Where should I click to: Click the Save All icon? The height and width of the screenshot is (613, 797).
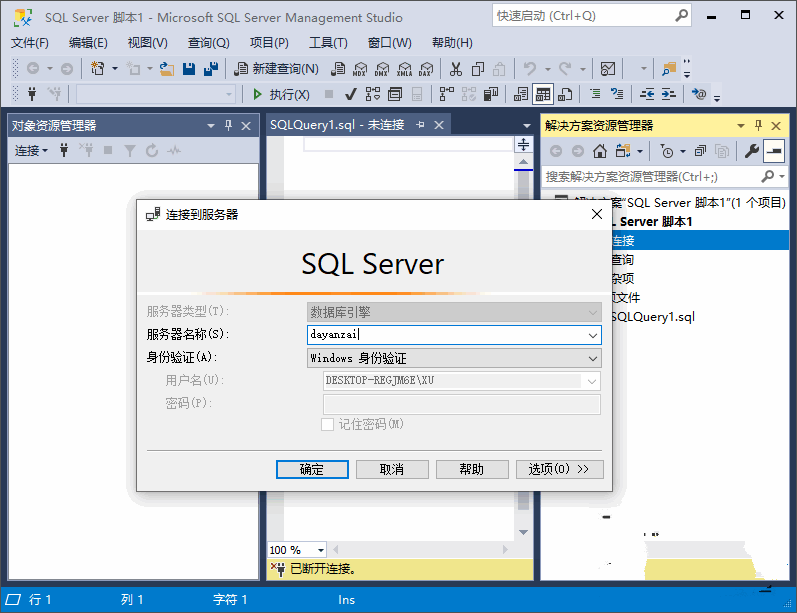[210, 69]
